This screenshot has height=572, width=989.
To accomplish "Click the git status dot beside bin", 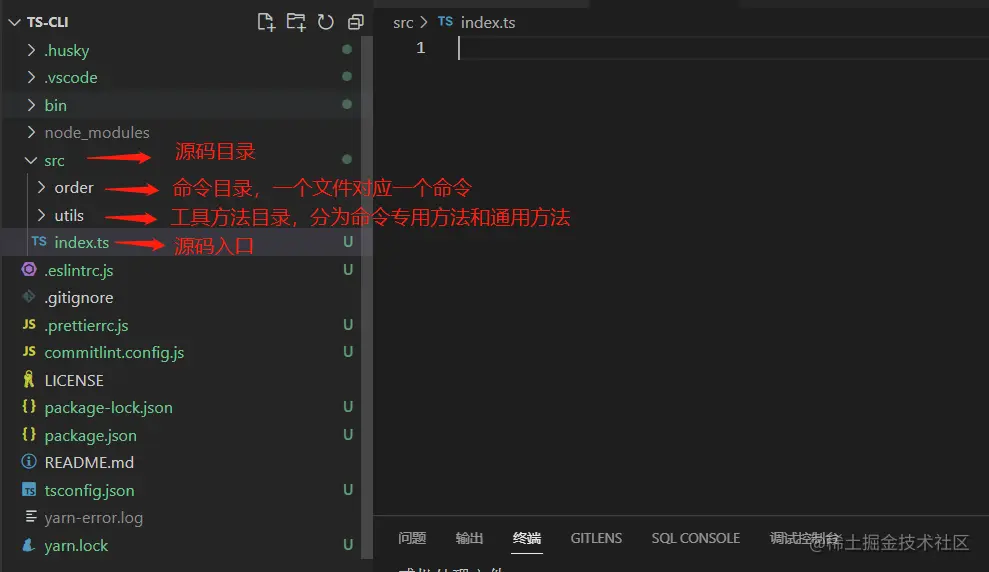I will click(346, 104).
